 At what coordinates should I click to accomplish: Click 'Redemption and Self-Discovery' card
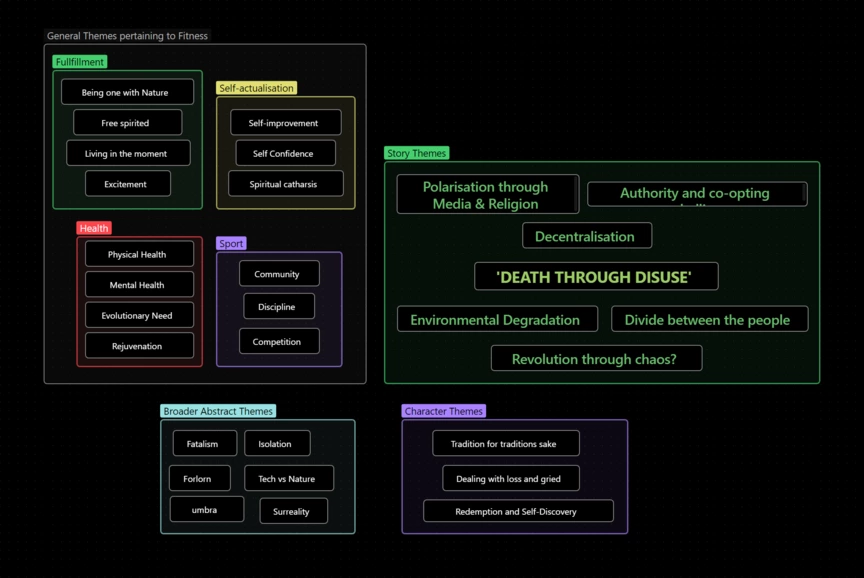click(518, 511)
